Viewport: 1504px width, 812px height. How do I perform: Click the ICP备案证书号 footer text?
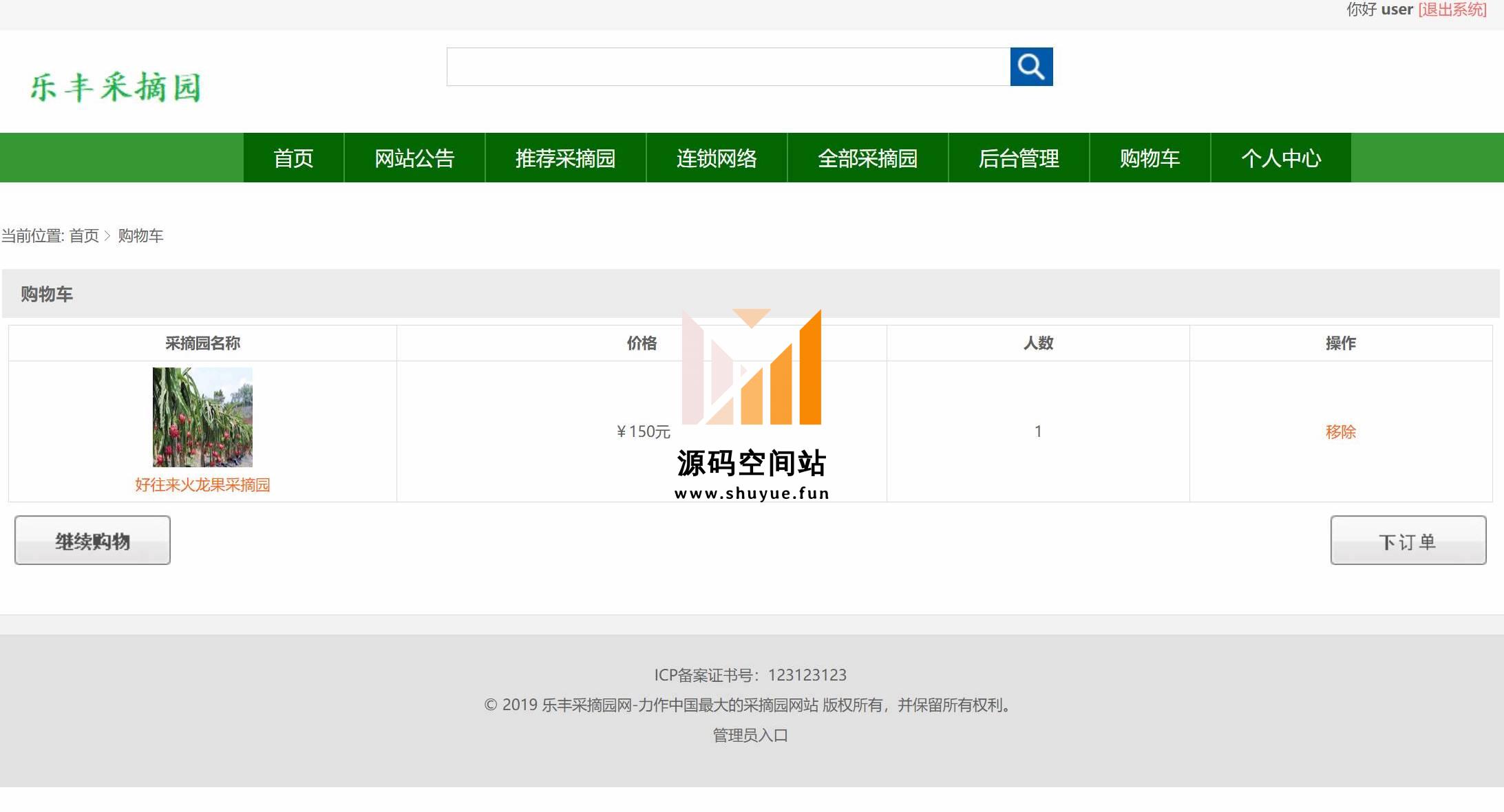click(x=750, y=675)
